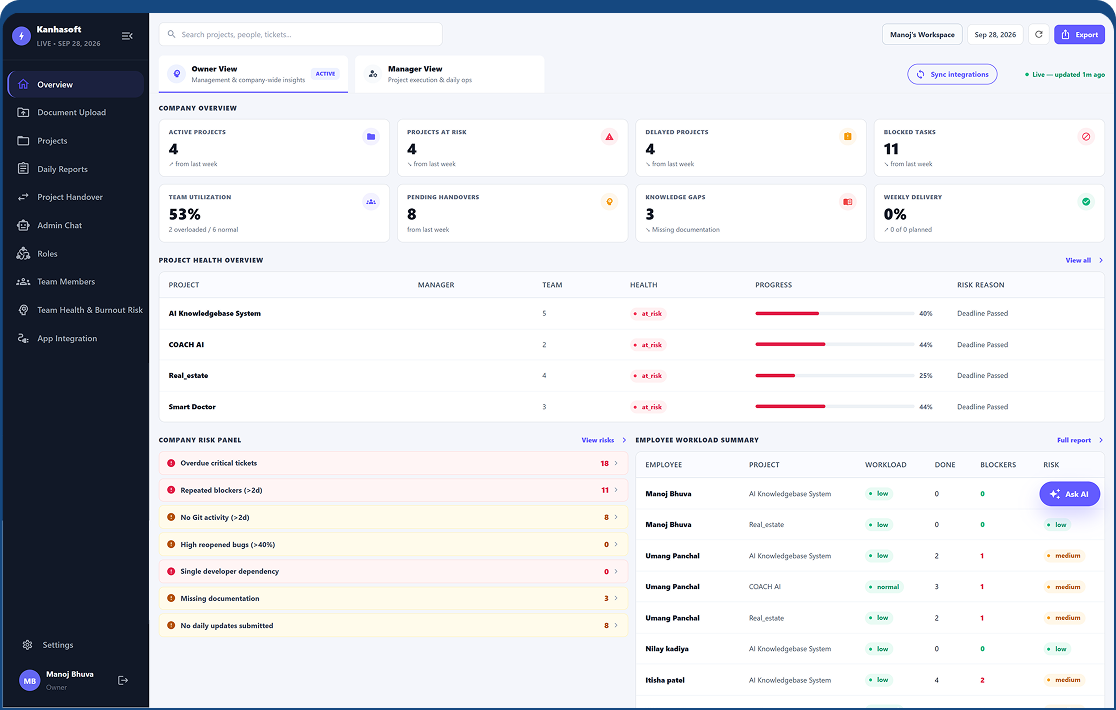Click Team Health & Burnout Risk icon
Screen dimensions: 1116x710
[x=23, y=310]
